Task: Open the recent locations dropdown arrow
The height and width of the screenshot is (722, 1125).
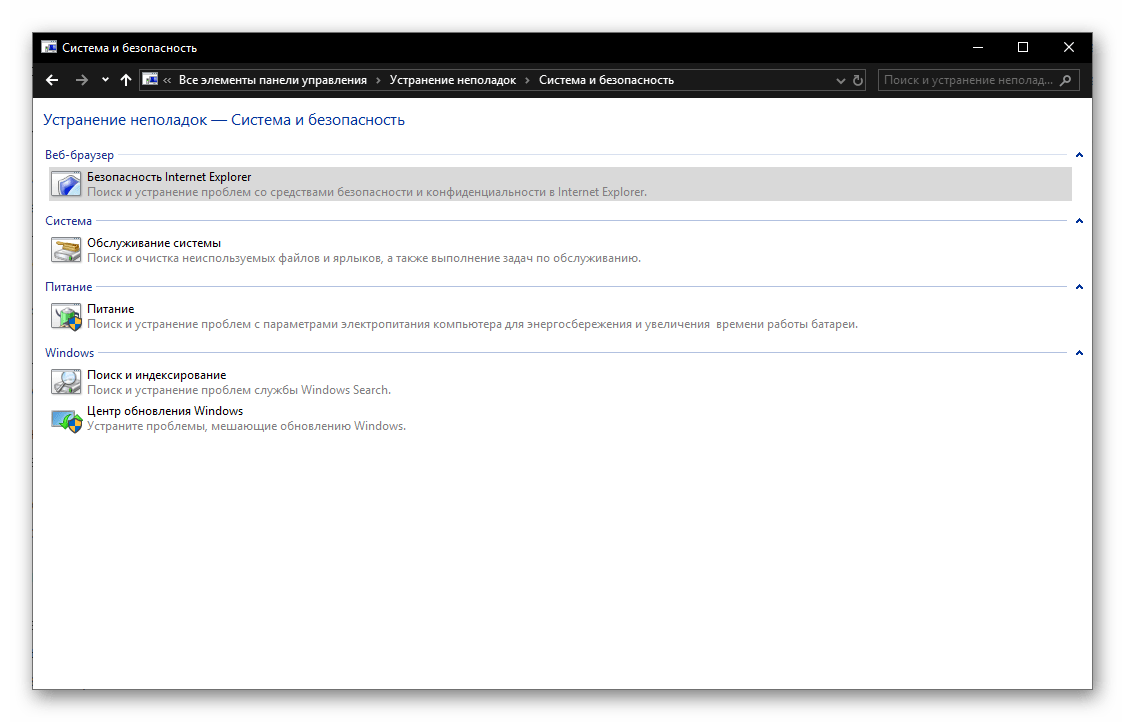Action: click(x=105, y=80)
